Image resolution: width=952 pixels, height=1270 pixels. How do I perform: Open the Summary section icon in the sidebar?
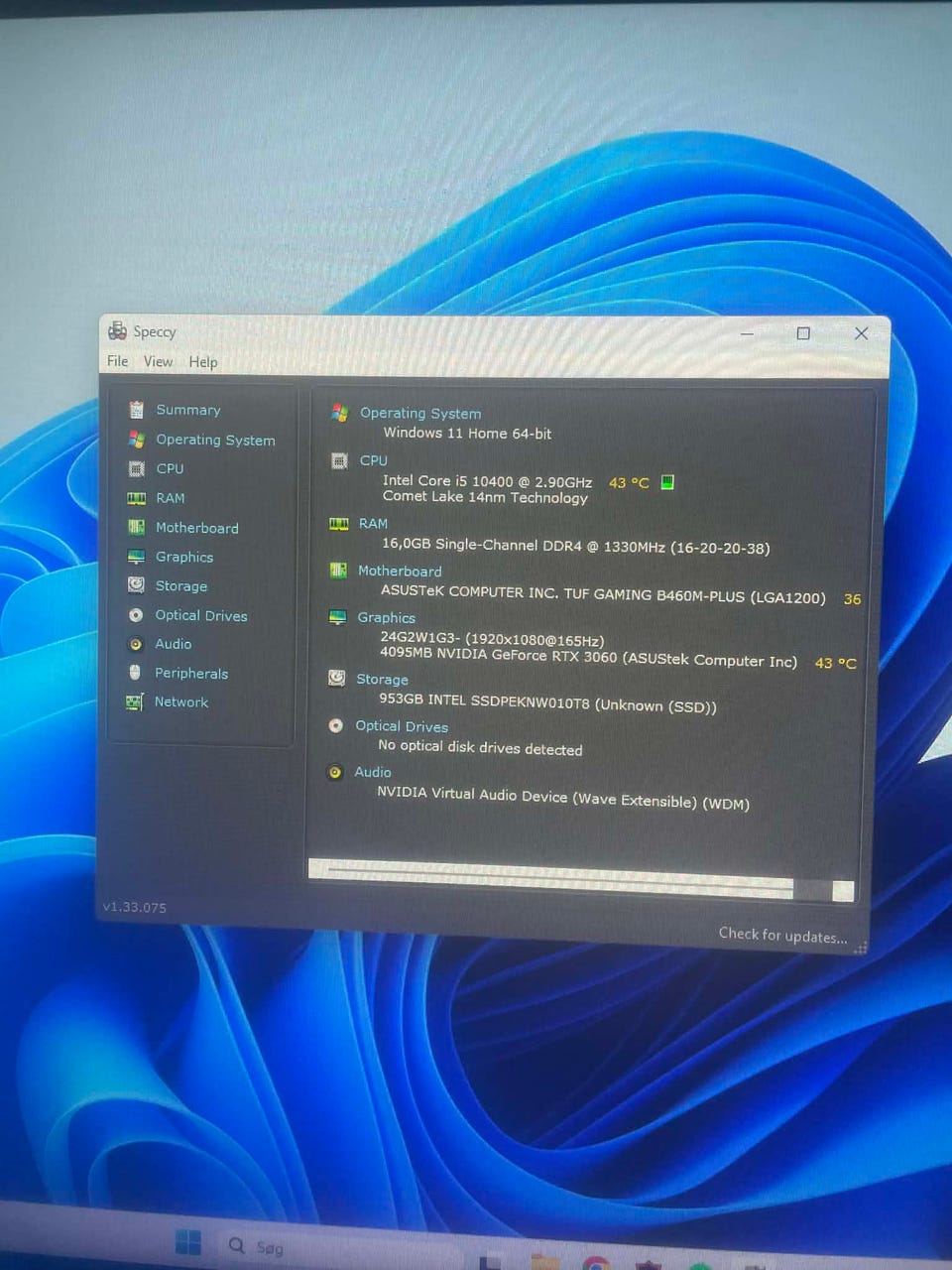coord(137,410)
